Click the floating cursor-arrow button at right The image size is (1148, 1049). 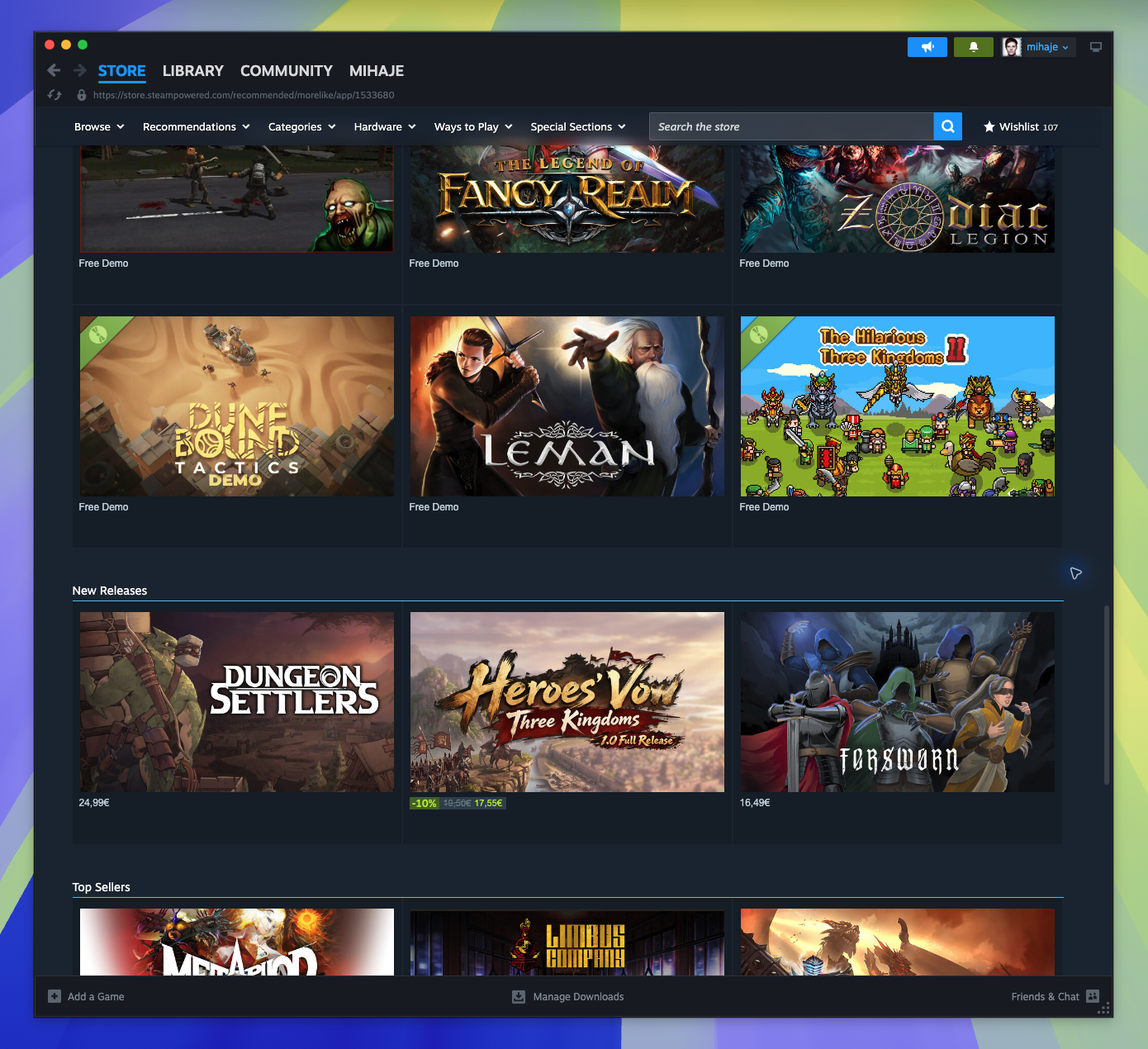(1075, 573)
